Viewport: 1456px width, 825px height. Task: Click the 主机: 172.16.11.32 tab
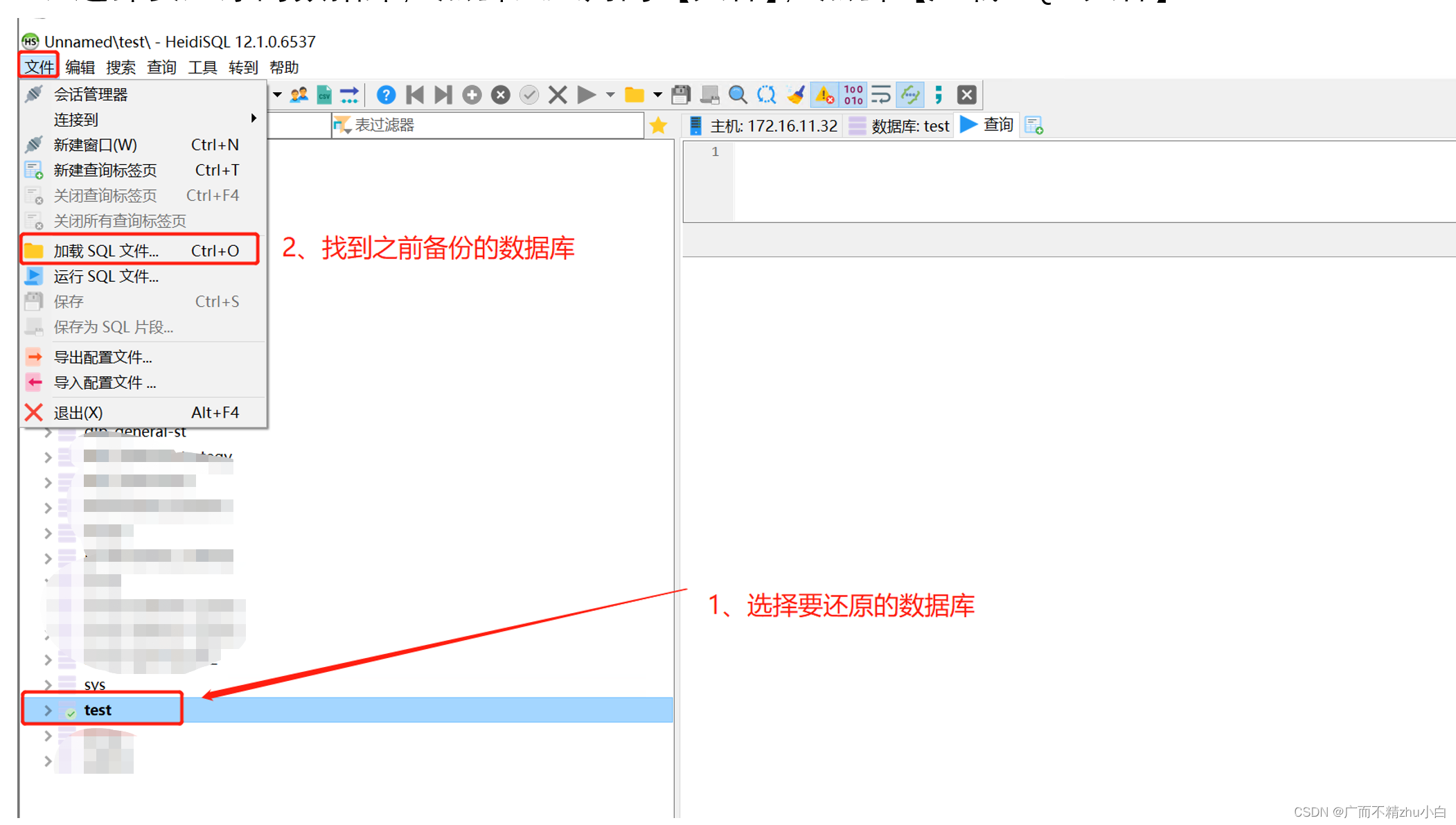(x=762, y=125)
